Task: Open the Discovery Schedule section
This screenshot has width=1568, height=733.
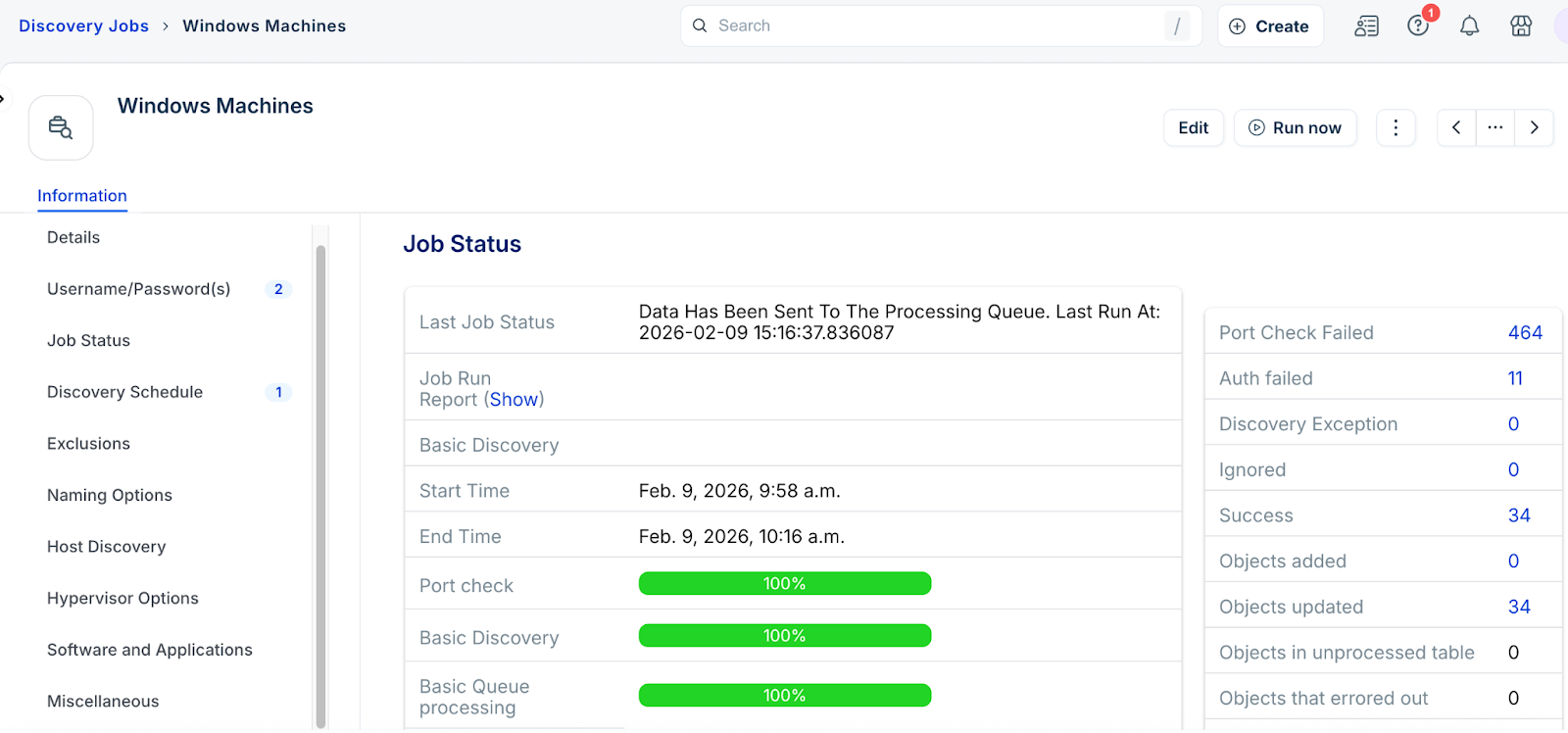Action: pos(124,392)
